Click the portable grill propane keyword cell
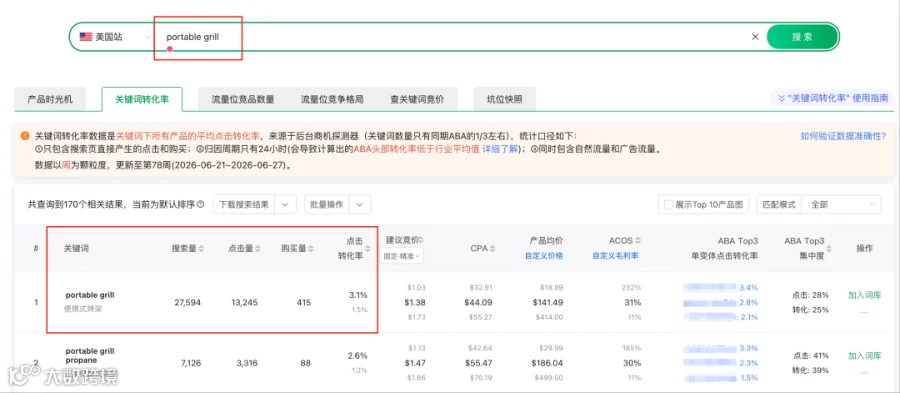 click(x=90, y=356)
